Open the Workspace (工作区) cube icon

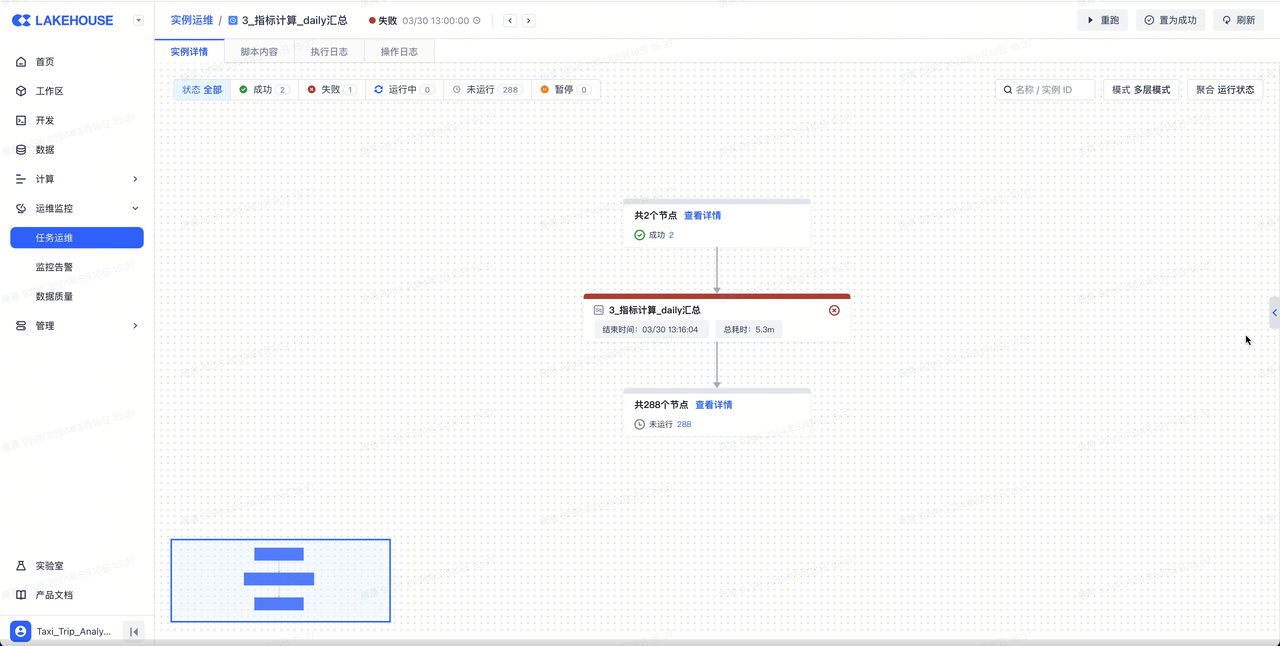[x=21, y=91]
